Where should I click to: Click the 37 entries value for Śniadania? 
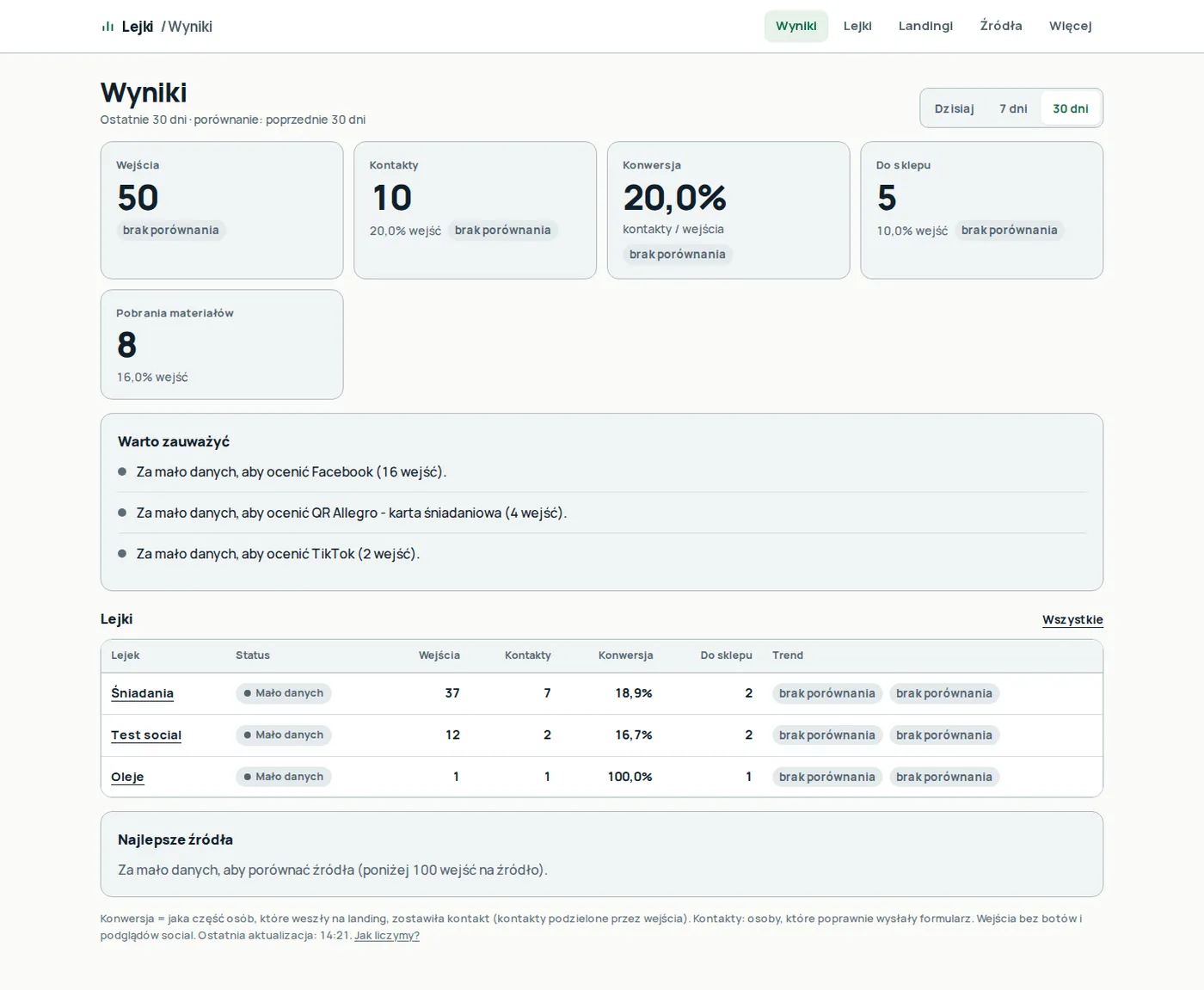point(452,693)
